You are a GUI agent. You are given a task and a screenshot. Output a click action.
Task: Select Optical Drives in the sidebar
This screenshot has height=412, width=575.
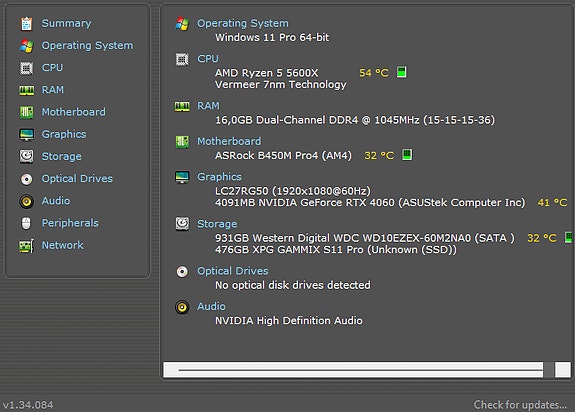click(x=77, y=179)
